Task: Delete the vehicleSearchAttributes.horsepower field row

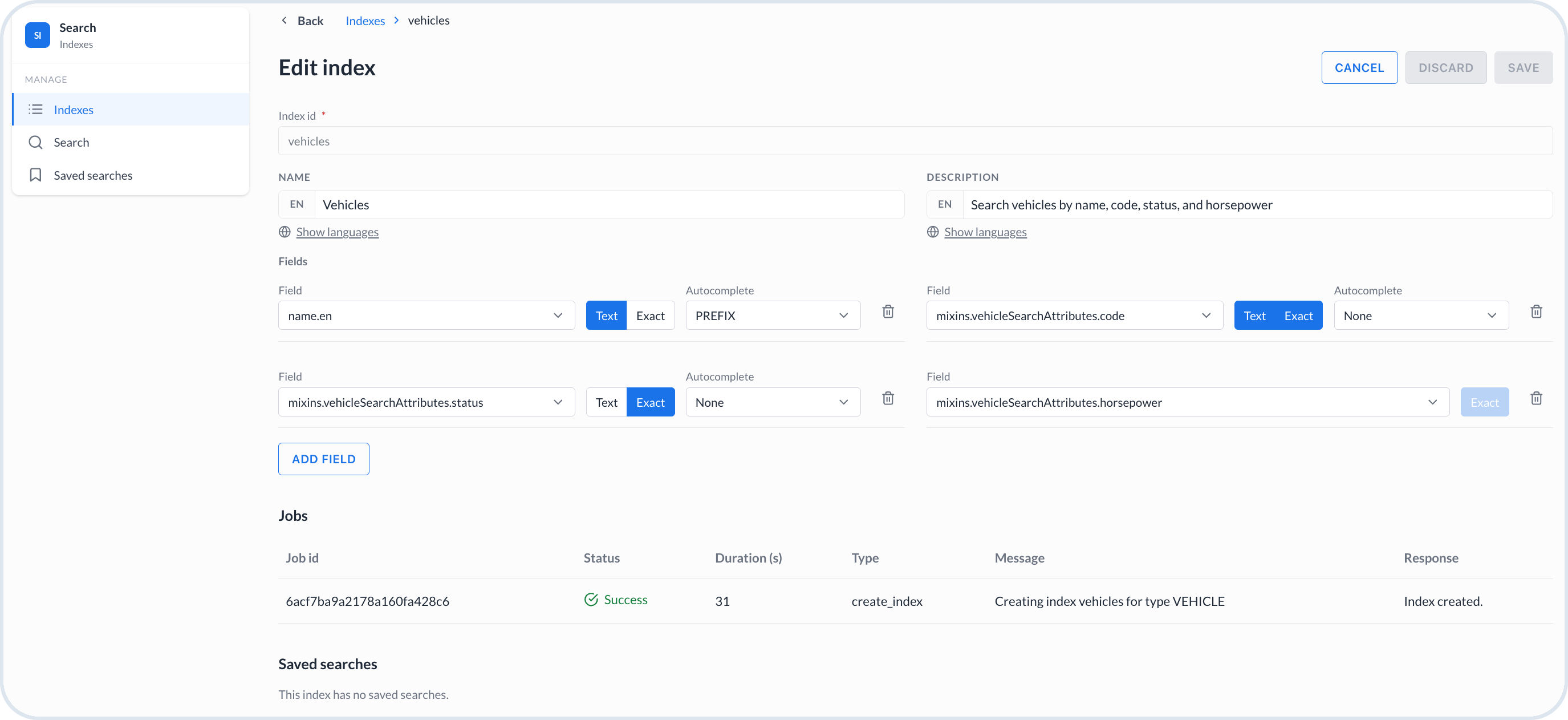Action: tap(1535, 398)
